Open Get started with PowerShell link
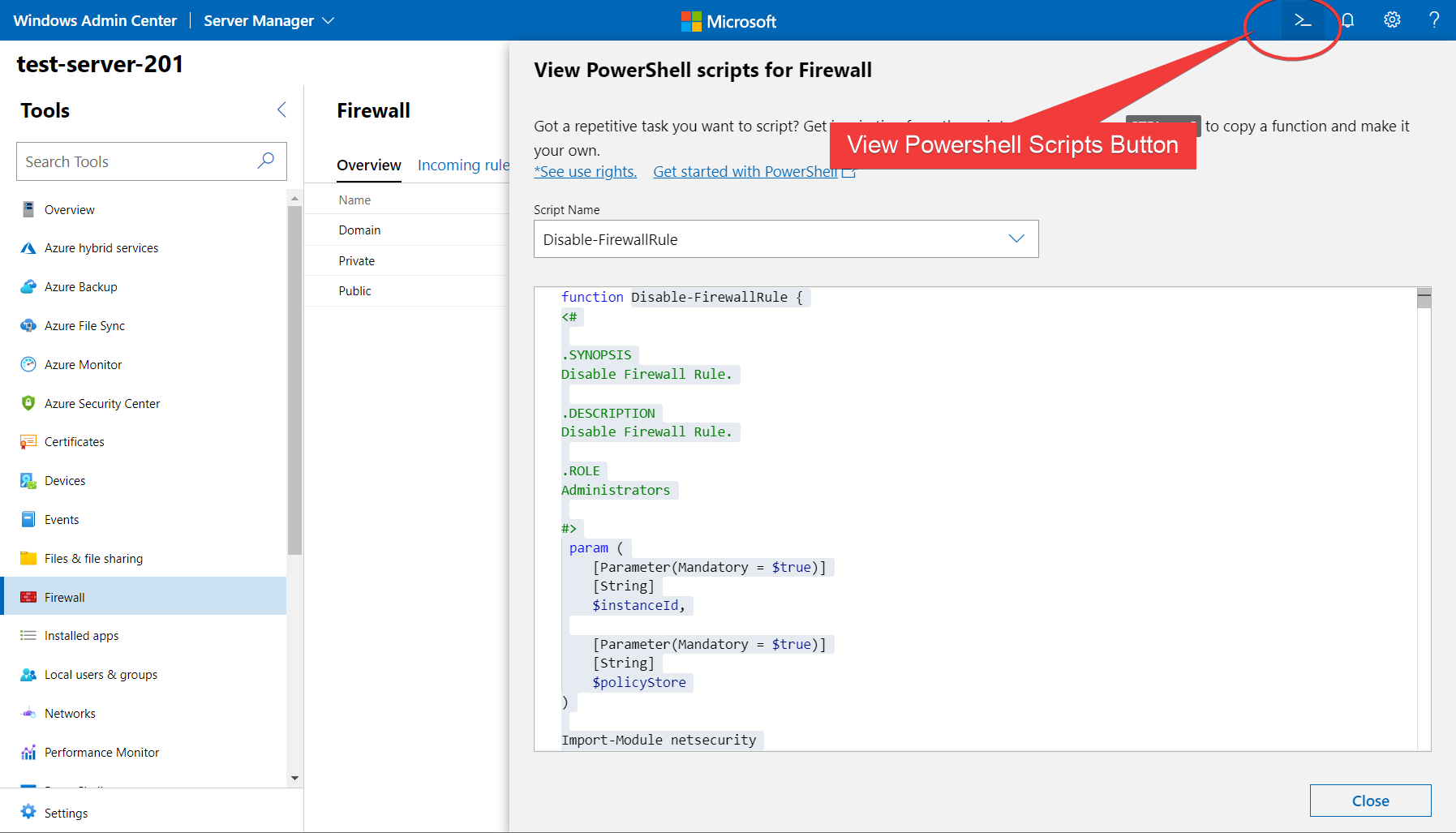 754,172
